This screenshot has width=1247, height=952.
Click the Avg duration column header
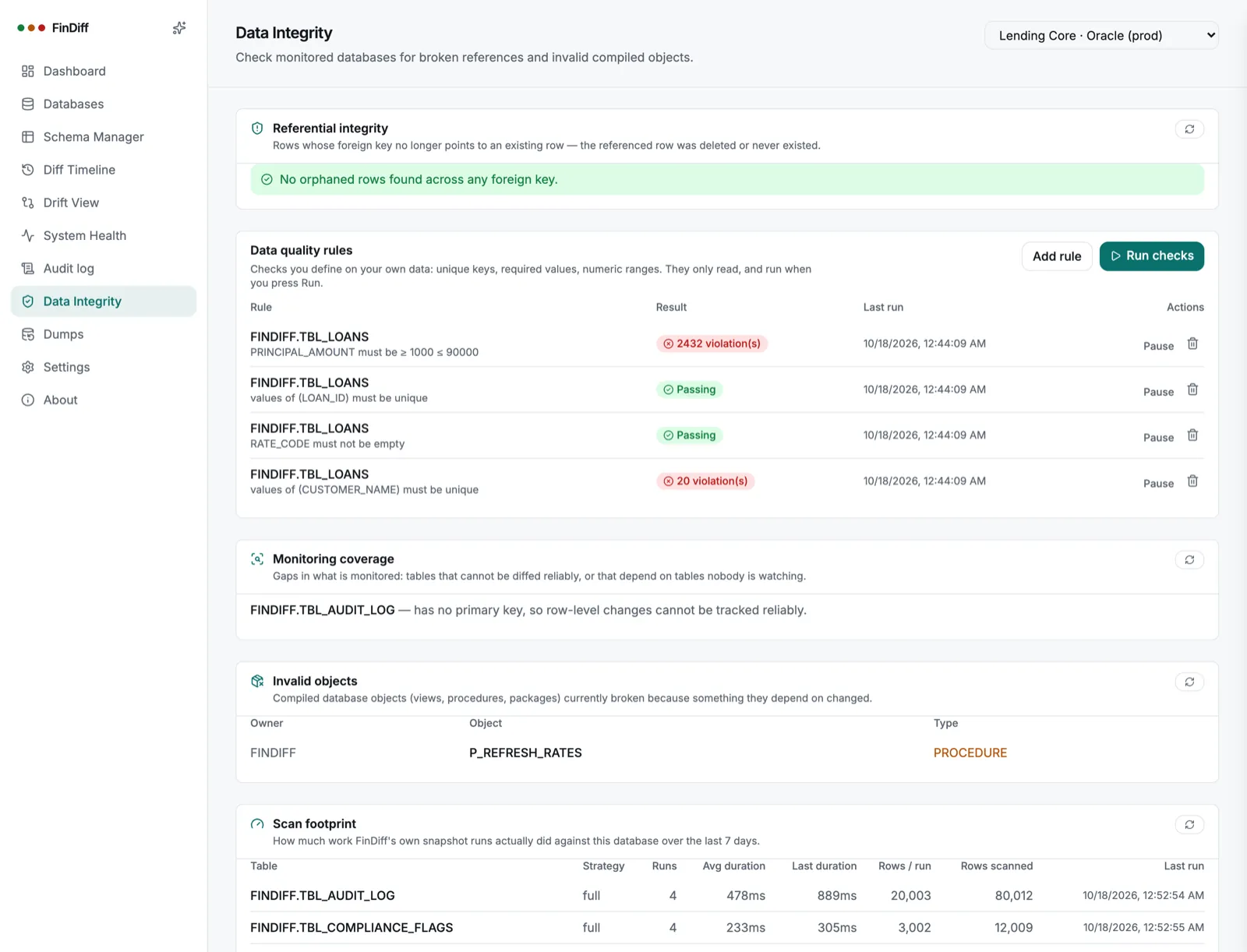733,866
